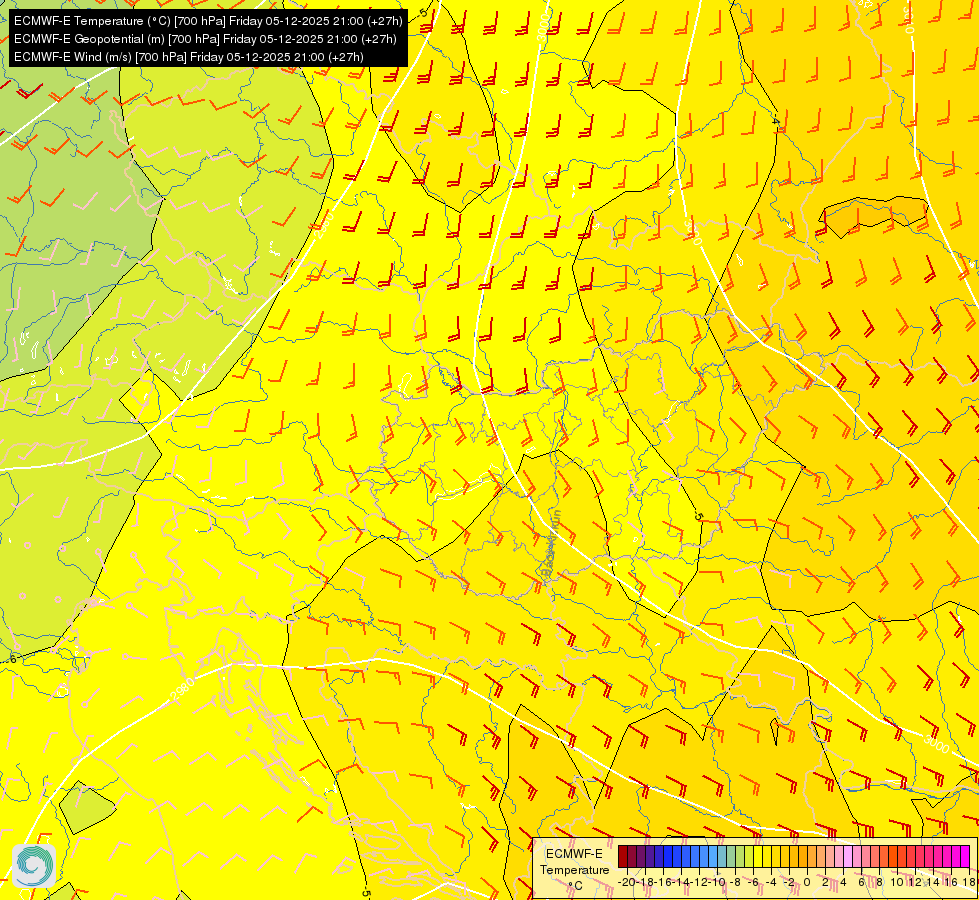Click the legend tick label -18
The image size is (979, 900).
[645, 882]
